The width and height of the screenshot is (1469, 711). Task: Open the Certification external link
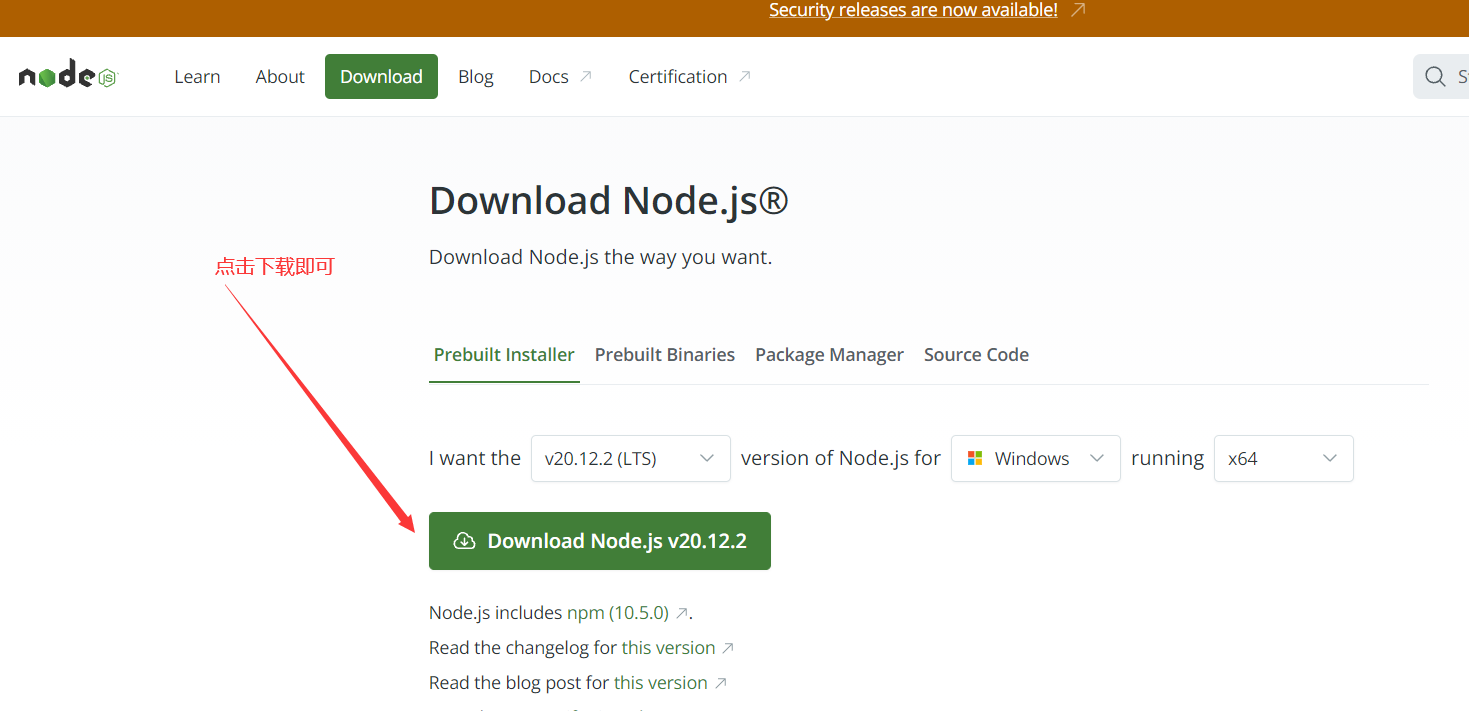point(689,77)
